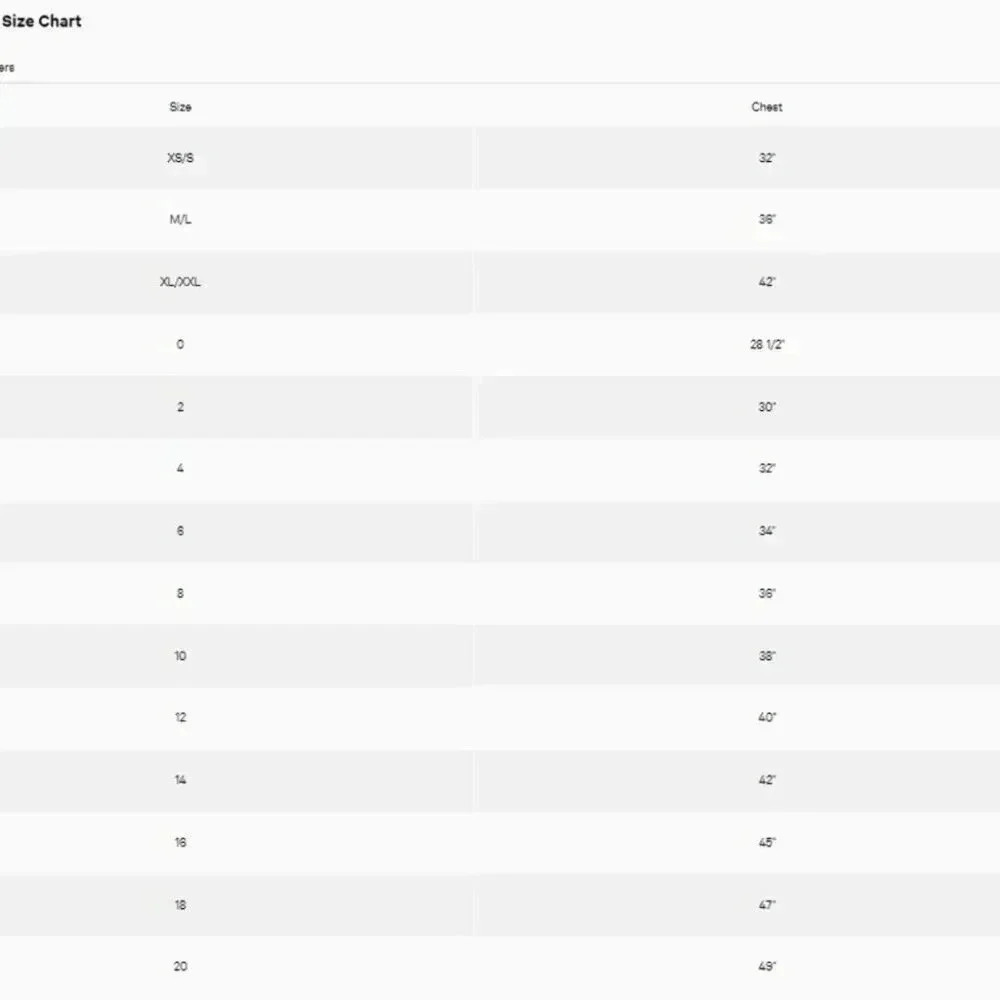
Task: Click the 45" chest measurement
Action: pos(767,842)
